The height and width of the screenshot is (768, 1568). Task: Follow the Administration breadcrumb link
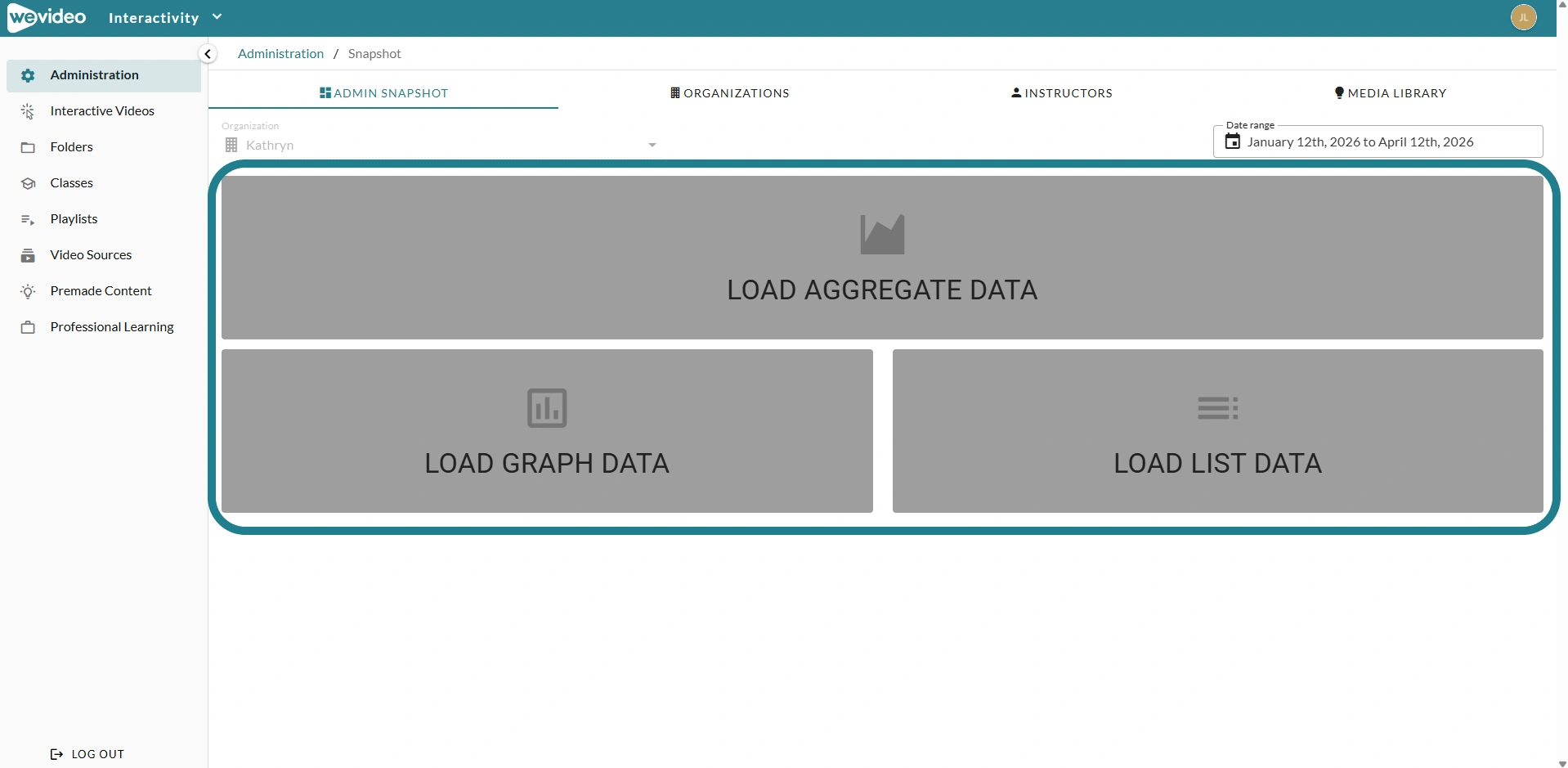tap(280, 54)
